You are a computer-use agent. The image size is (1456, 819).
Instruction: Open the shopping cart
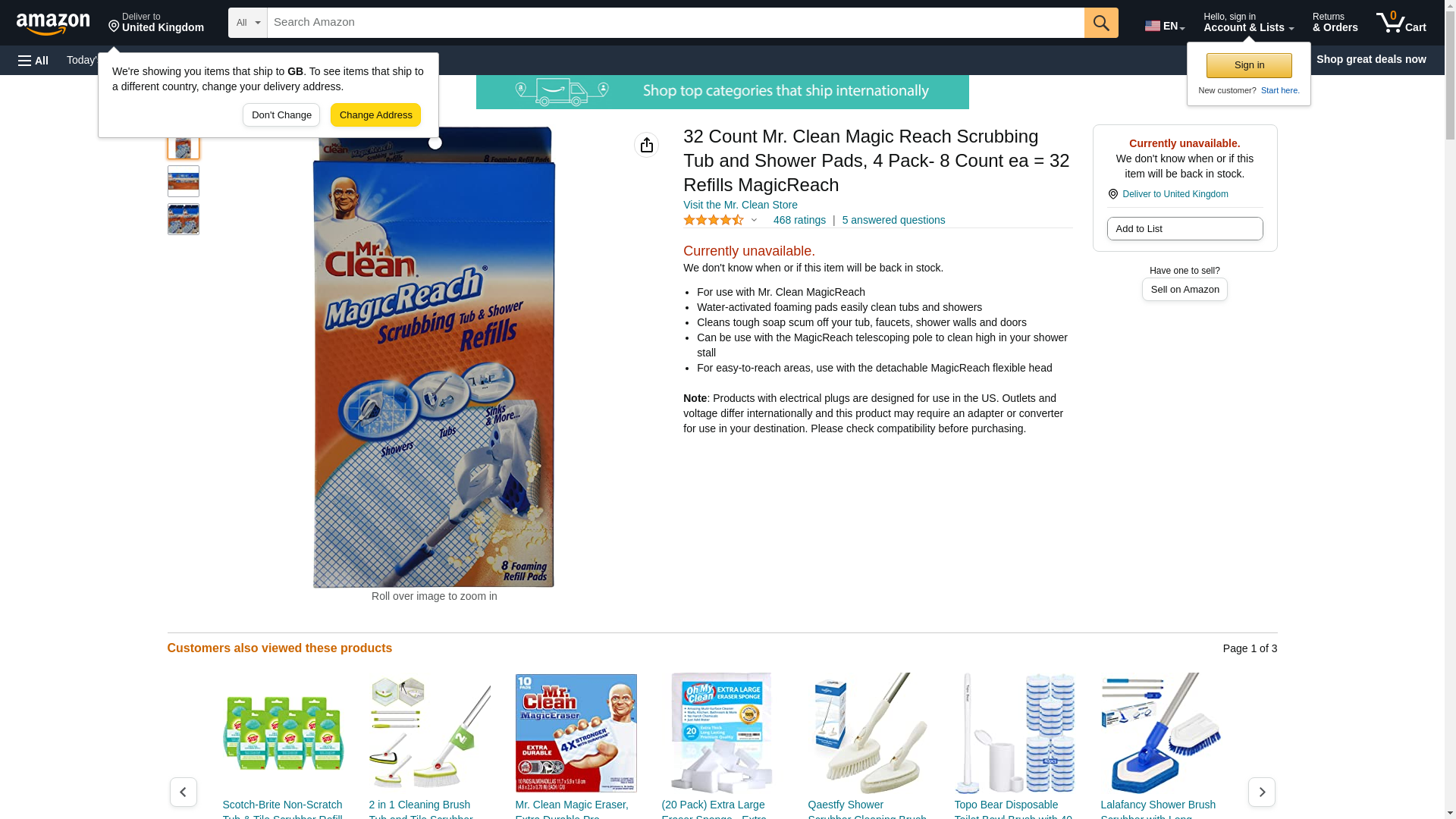pos(1401,22)
